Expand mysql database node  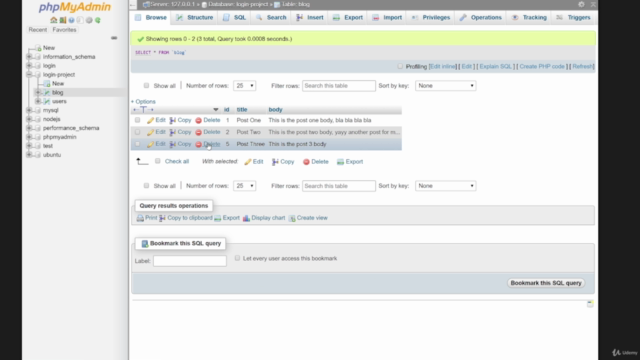(x=29, y=110)
